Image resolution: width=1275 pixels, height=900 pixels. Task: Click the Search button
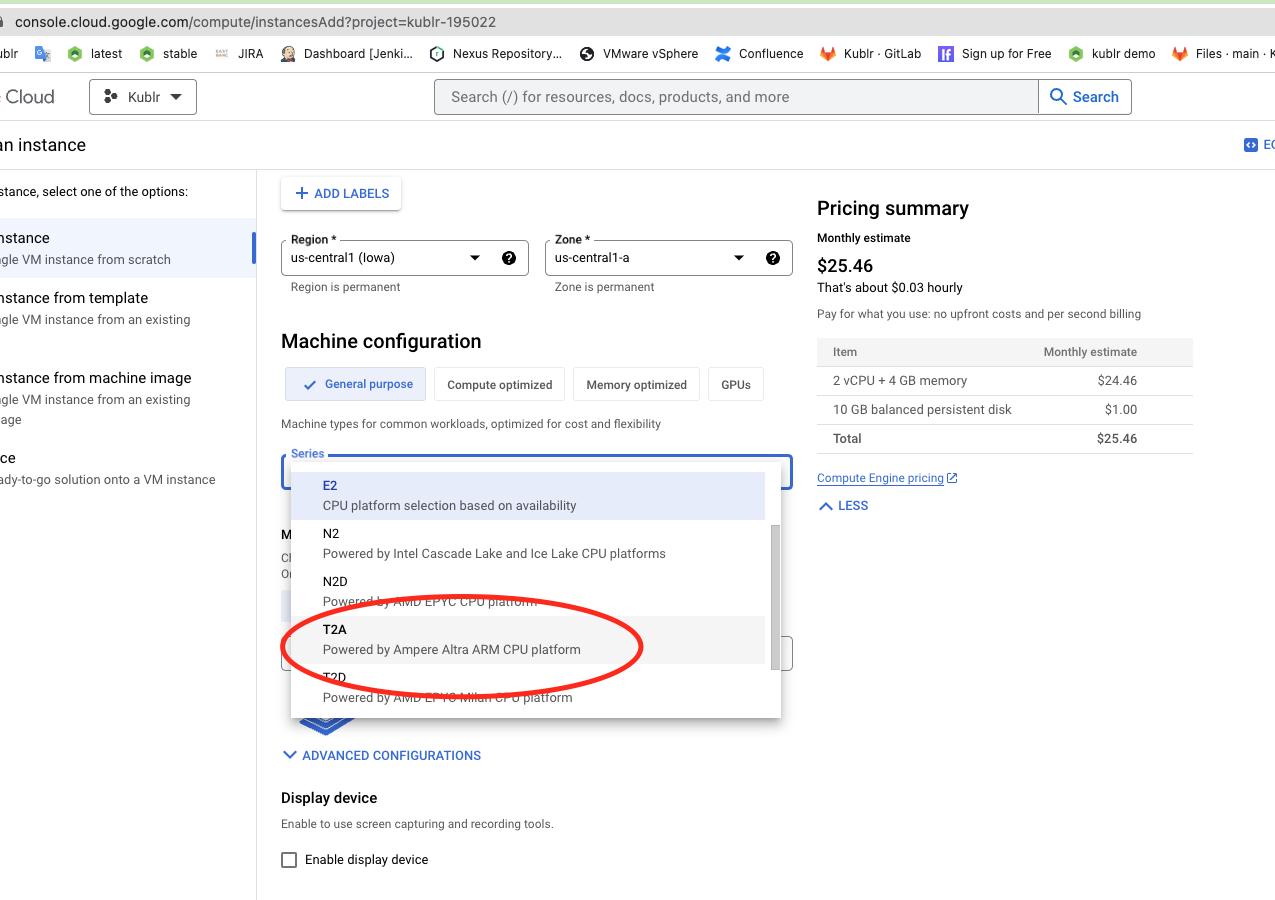point(1085,97)
